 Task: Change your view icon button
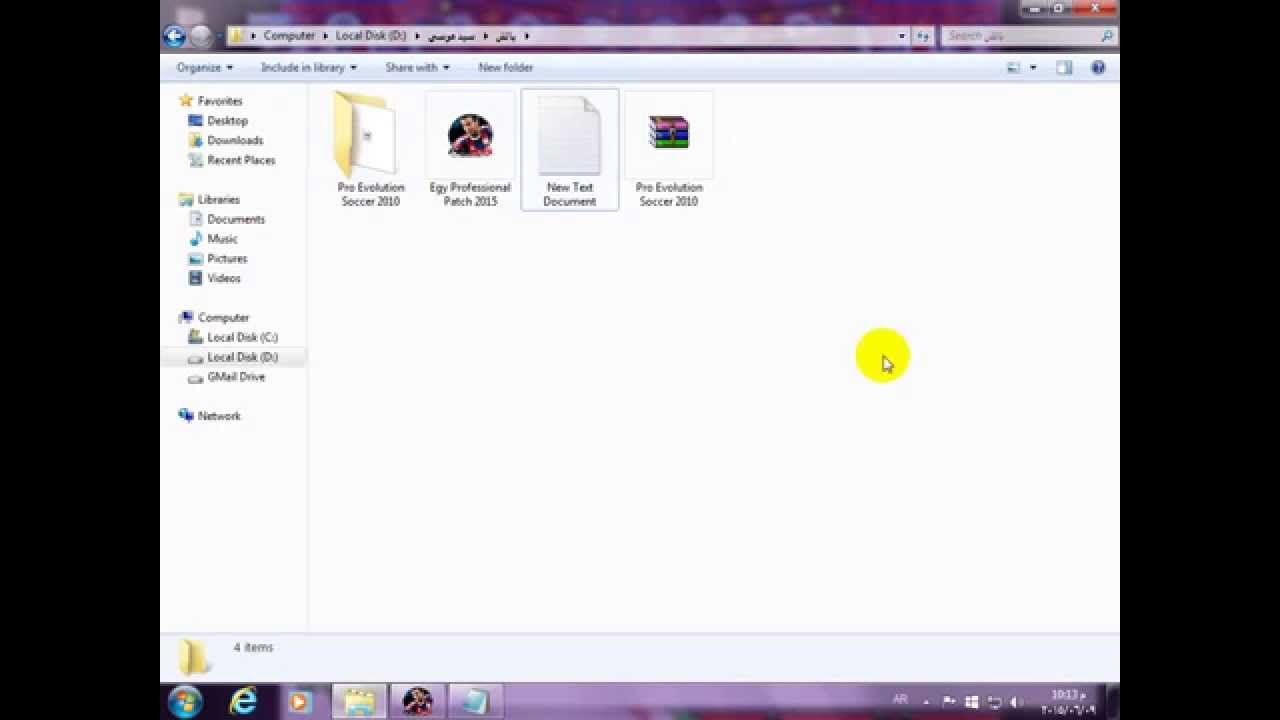pyautogui.click(x=1013, y=67)
